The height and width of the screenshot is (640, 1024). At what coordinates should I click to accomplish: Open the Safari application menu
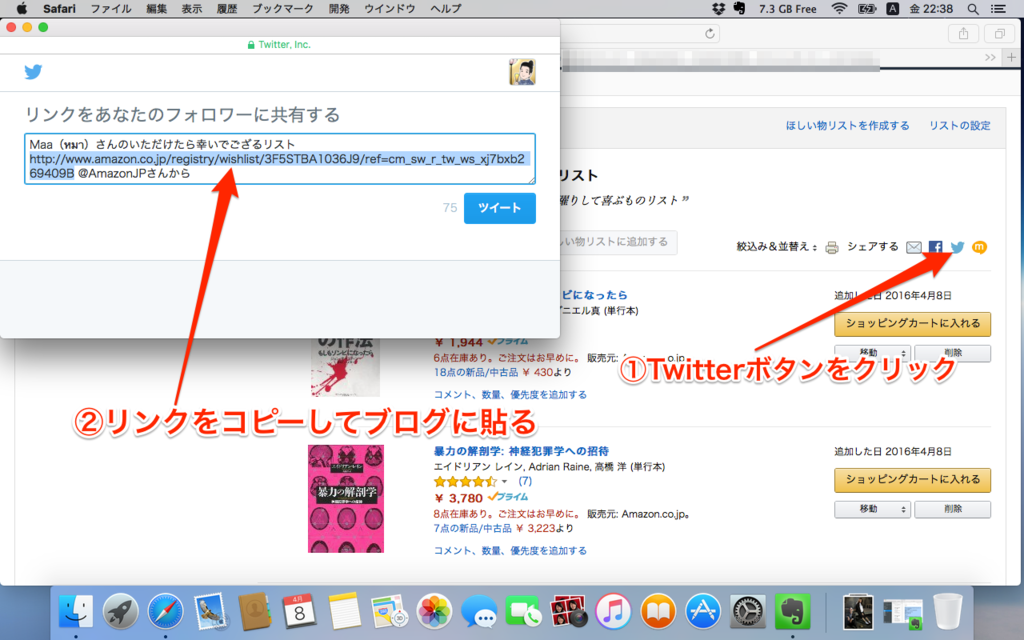(59, 8)
